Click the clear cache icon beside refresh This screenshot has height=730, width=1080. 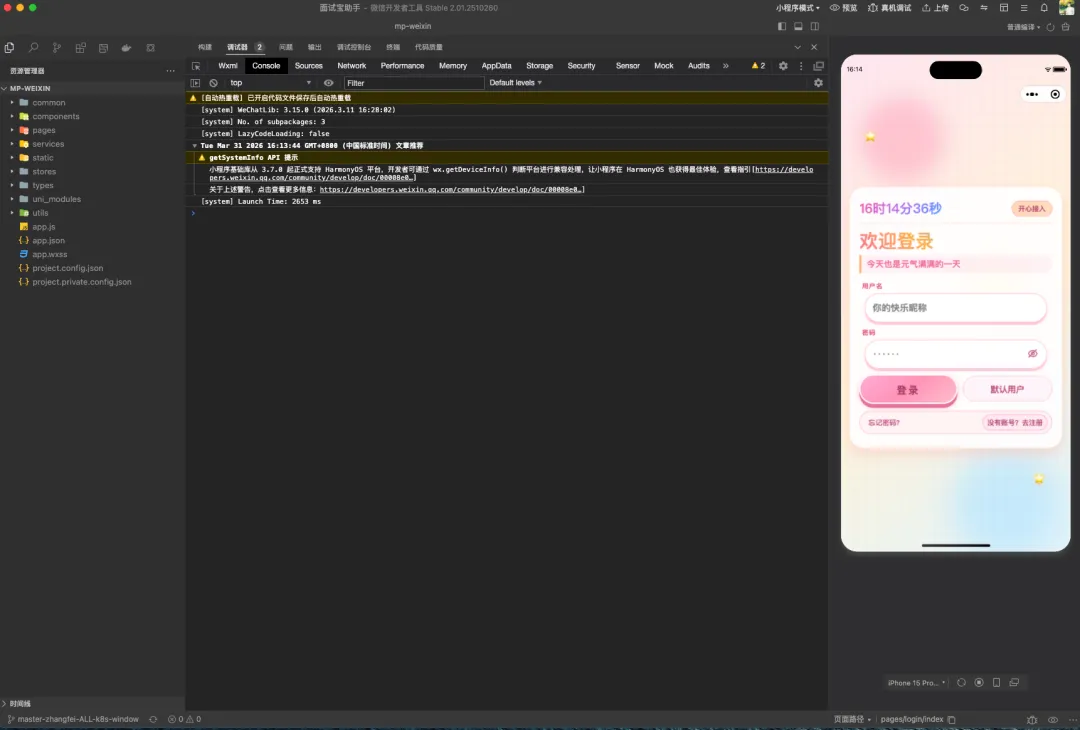(1066, 27)
